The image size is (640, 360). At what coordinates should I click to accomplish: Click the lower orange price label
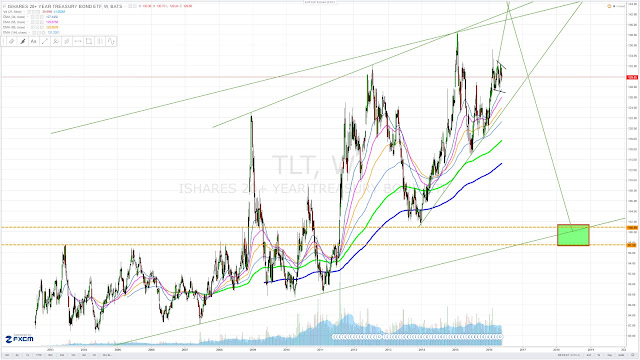click(632, 245)
